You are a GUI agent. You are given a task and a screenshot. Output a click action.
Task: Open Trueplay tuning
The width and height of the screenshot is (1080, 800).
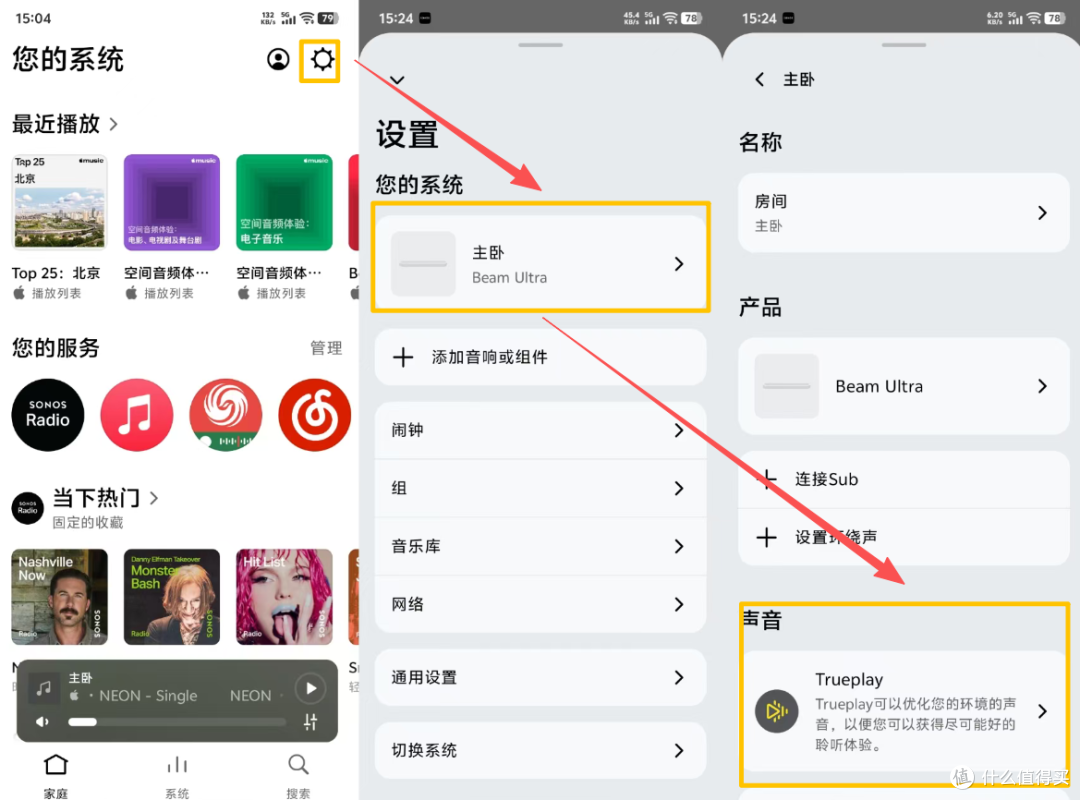coord(904,711)
